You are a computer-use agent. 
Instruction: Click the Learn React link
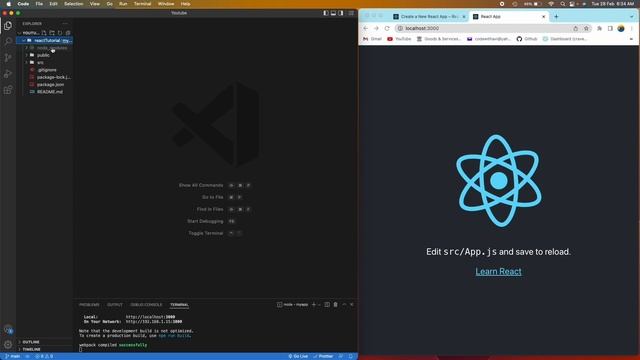[x=498, y=271]
